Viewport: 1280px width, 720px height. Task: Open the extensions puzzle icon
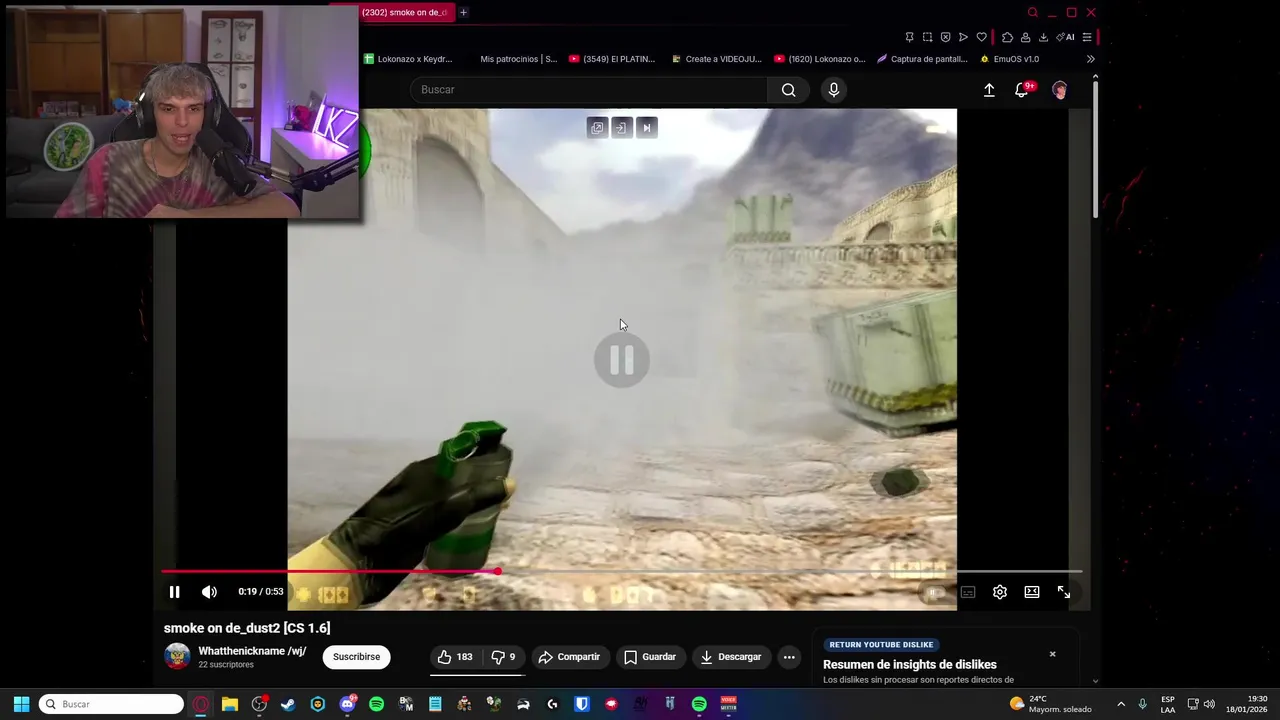click(x=1007, y=37)
